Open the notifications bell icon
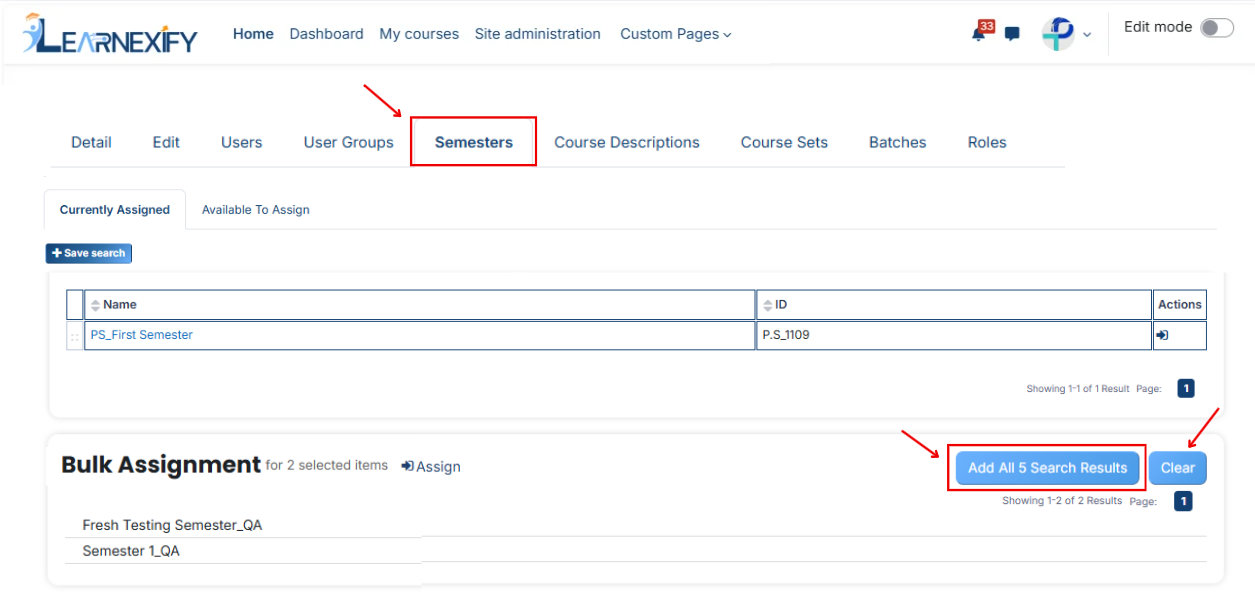 pos(979,33)
